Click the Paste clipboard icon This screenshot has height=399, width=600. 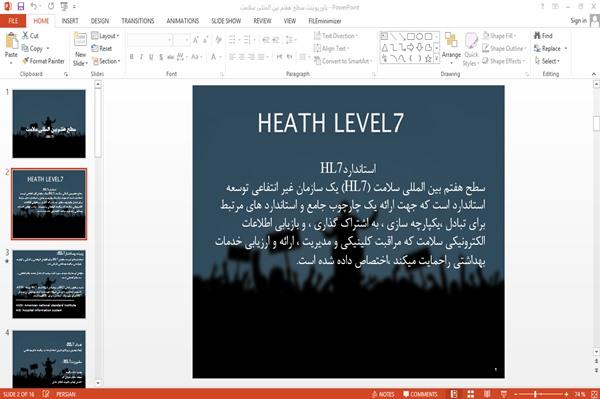11,41
